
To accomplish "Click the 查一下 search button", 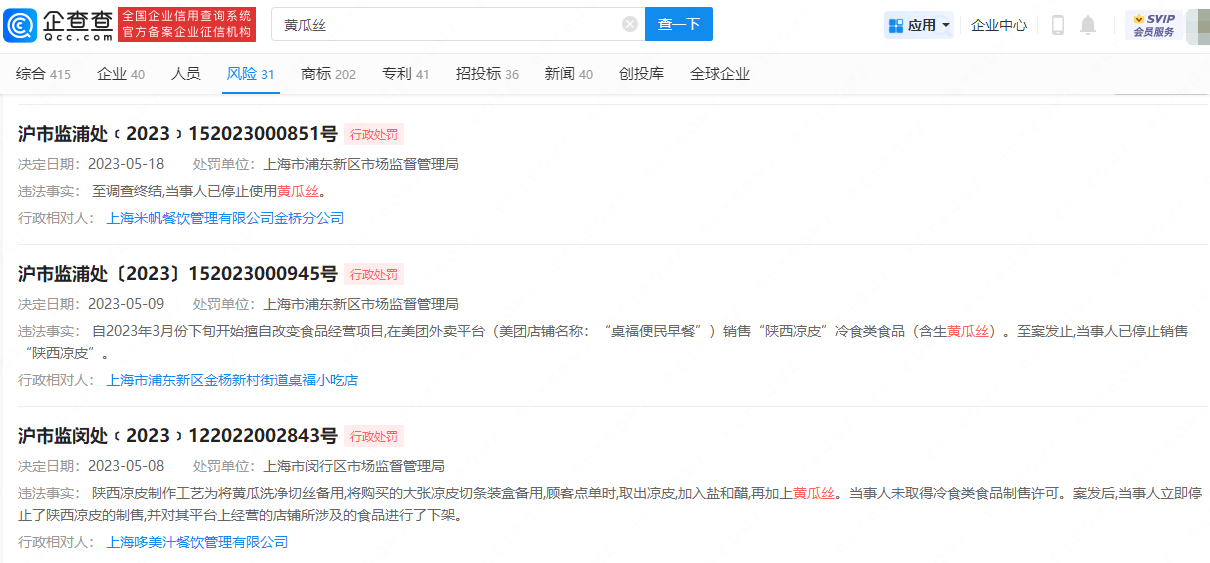I will click(x=679, y=24).
